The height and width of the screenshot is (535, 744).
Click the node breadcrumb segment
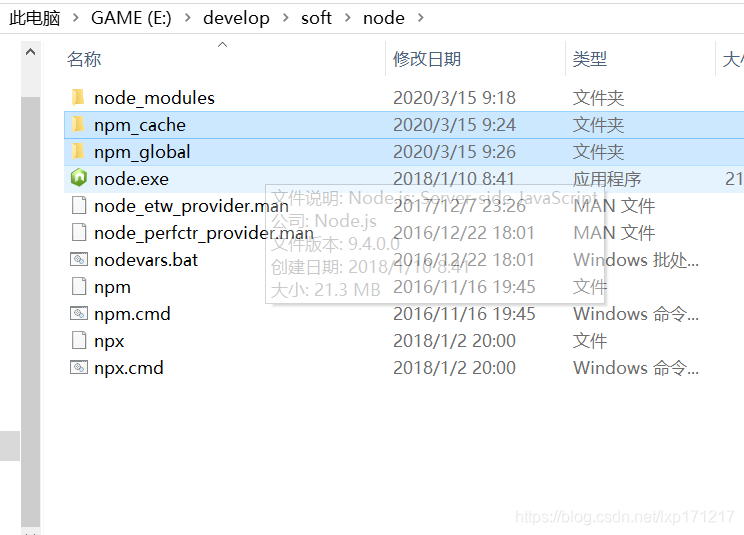(384, 18)
